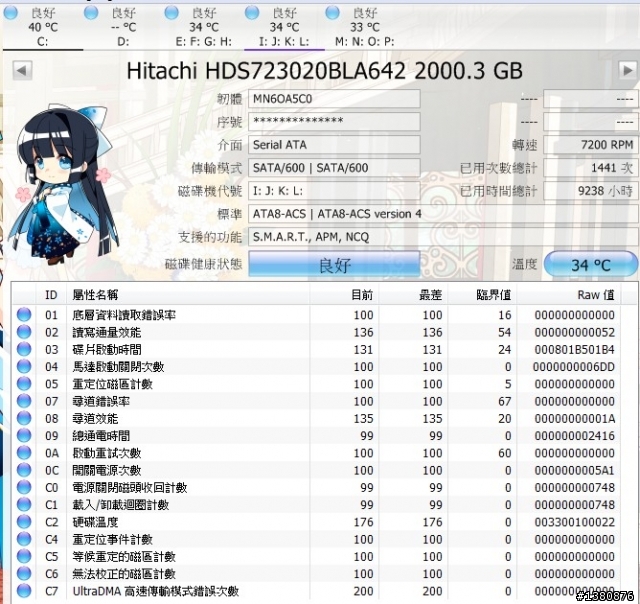640x604 pixels.
Task: Click raw value 00000000001A
Action: click(574, 419)
